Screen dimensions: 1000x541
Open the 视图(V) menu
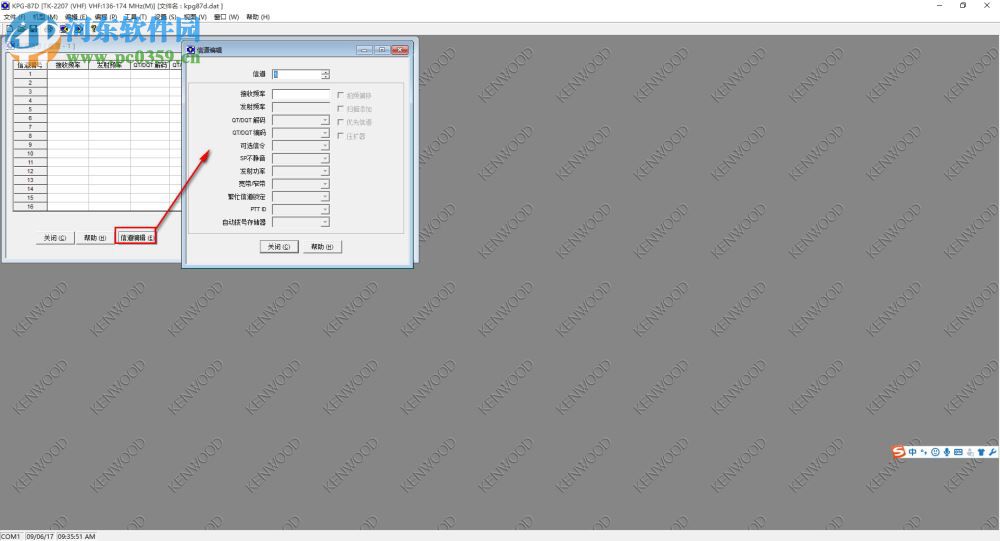point(195,17)
